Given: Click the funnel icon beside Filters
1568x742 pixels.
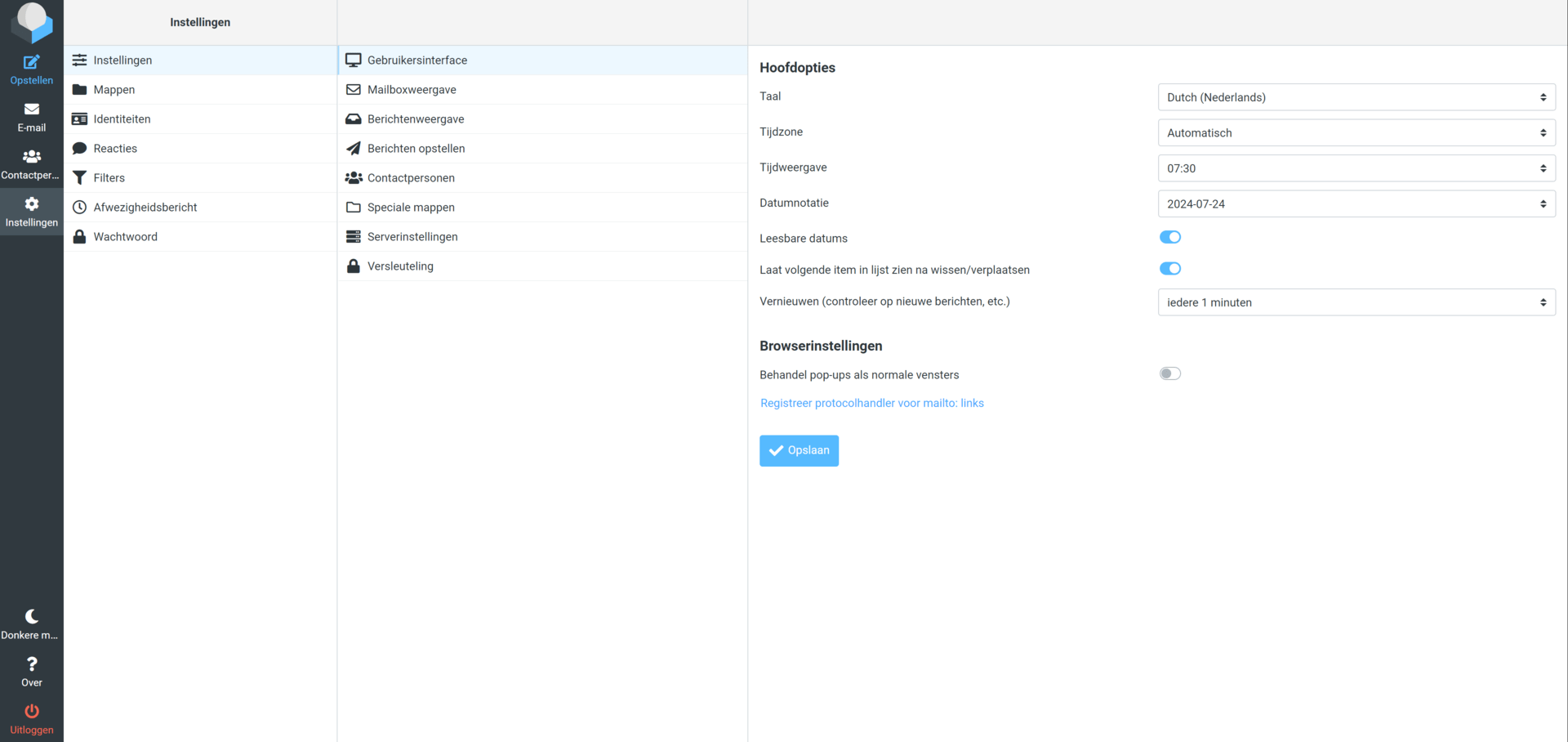Looking at the screenshot, I should (79, 177).
